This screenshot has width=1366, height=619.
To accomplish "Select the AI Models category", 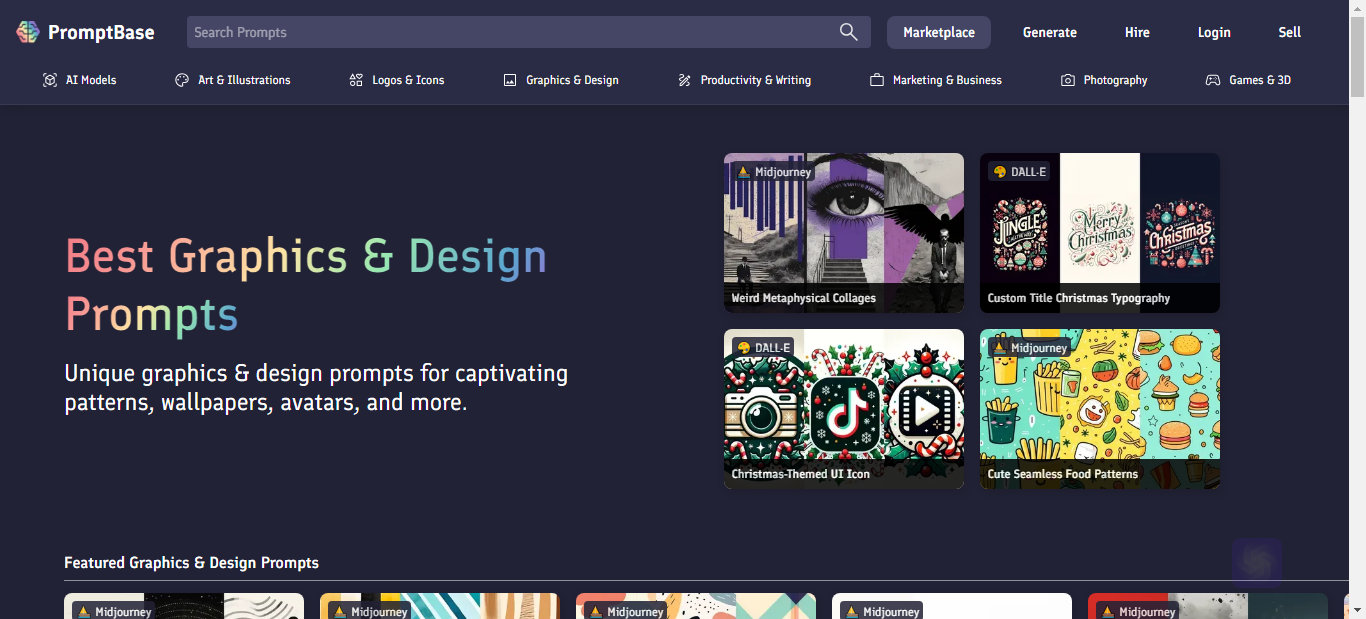I will pyautogui.click(x=80, y=80).
